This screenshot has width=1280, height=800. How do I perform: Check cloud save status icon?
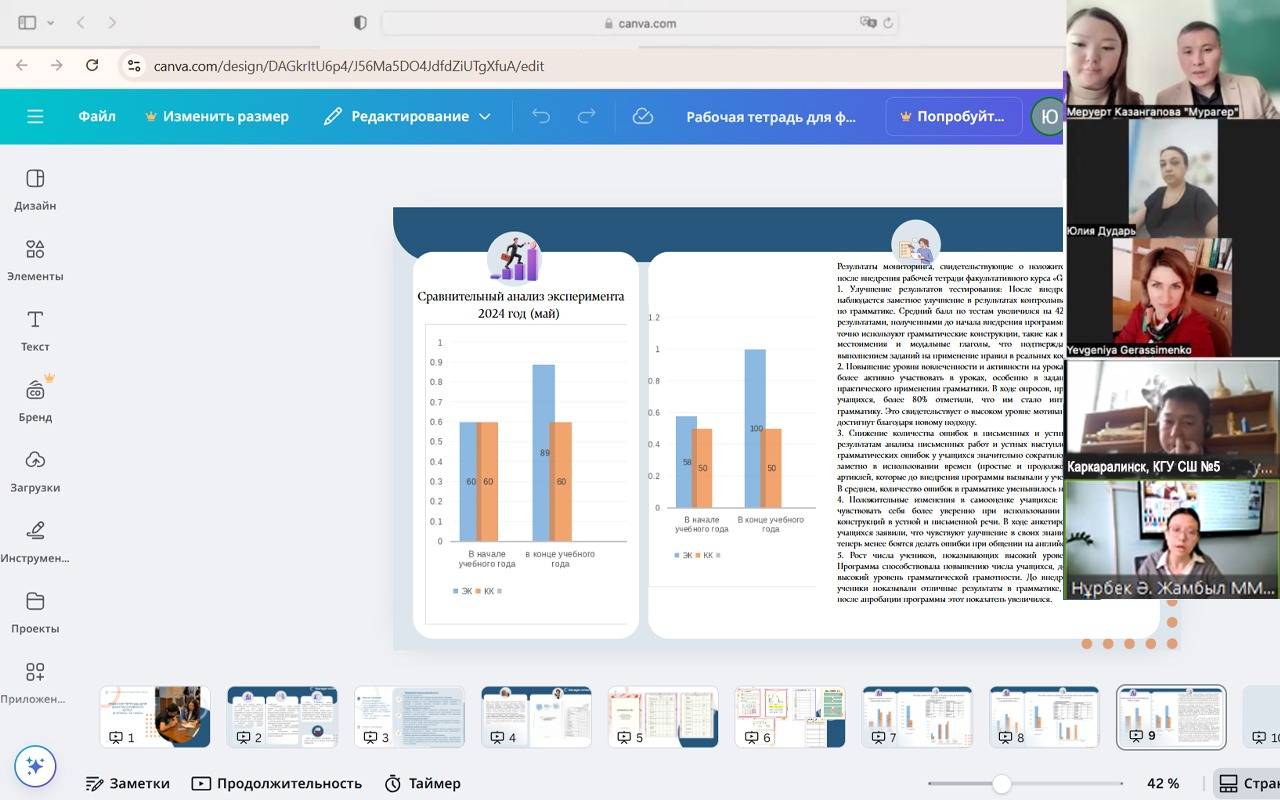643,116
